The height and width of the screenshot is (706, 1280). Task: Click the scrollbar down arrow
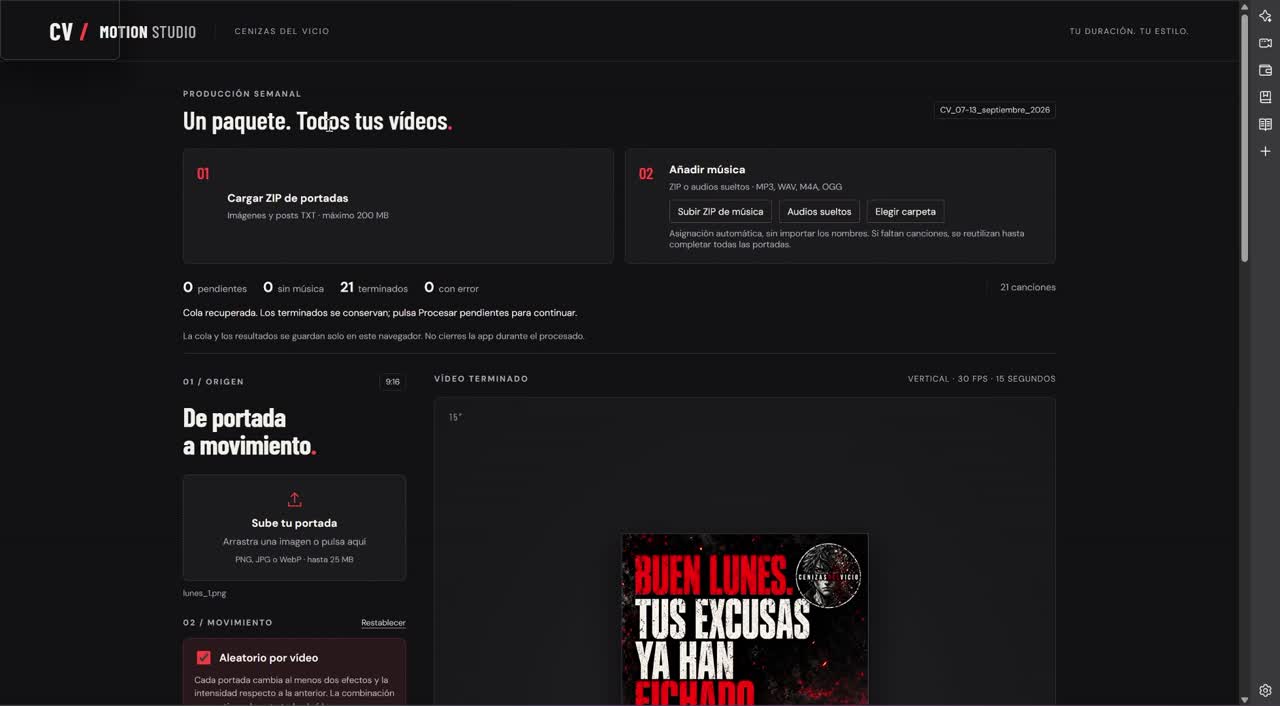[x=1244, y=699]
